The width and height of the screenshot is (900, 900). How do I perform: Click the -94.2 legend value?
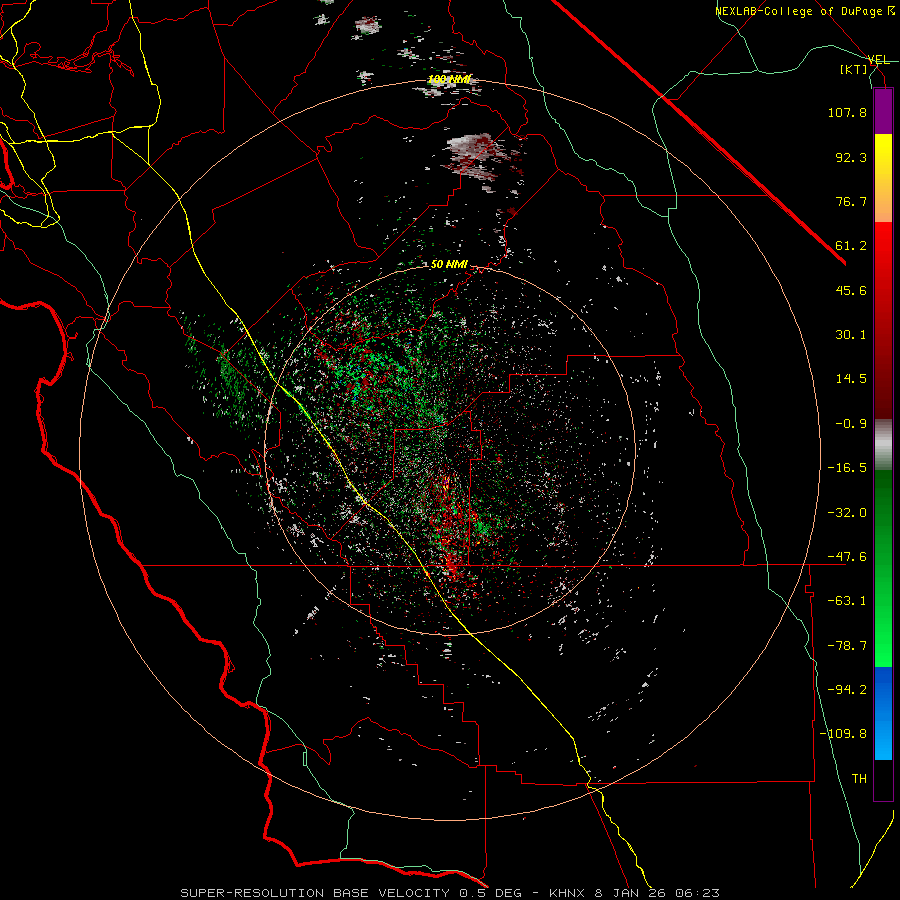[x=847, y=690]
